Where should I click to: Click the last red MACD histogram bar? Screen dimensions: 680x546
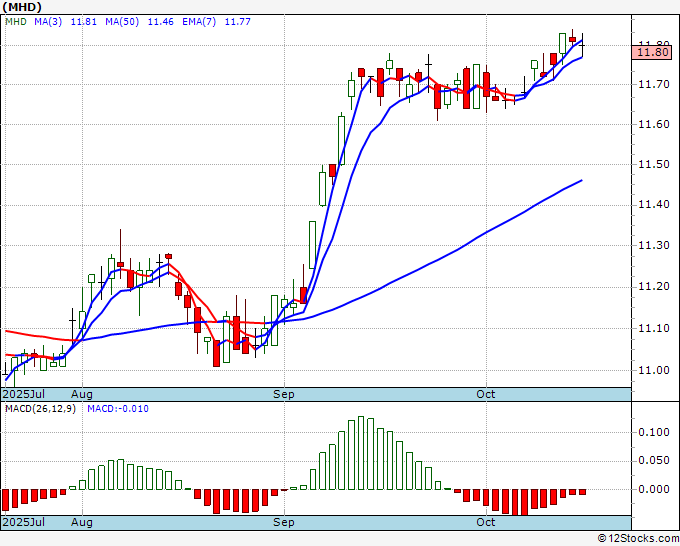[582, 492]
